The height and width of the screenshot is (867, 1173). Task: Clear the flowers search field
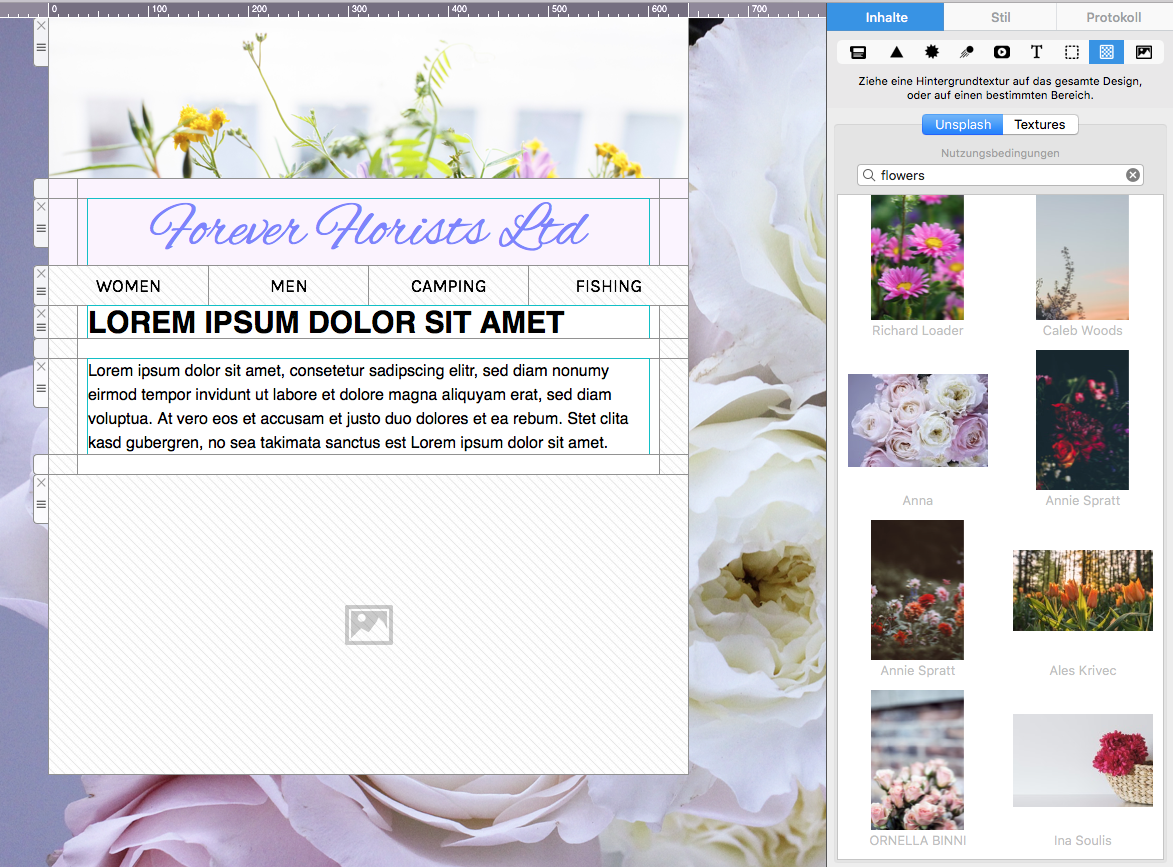[x=1133, y=175]
